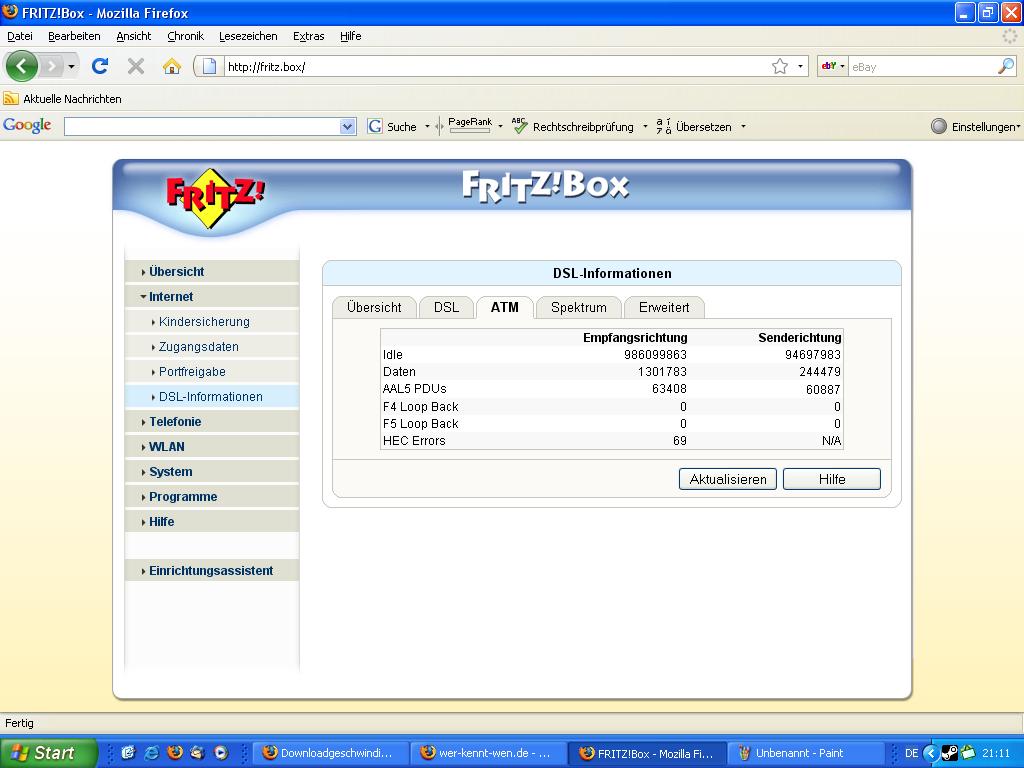Click the Rechtschreibprüfung spell check icon
Screen dimensions: 1024x768
click(520, 126)
